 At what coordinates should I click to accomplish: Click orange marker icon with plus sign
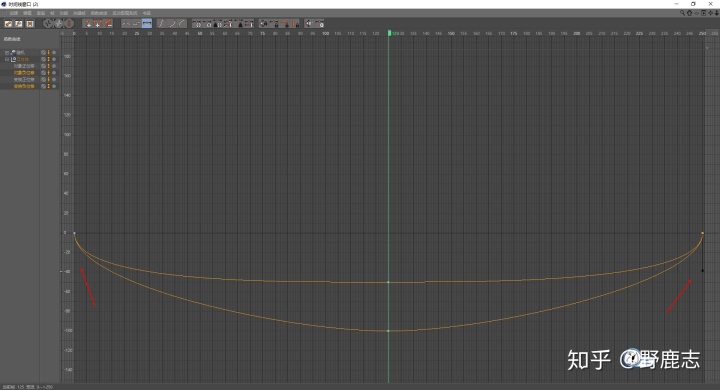(x=98, y=23)
